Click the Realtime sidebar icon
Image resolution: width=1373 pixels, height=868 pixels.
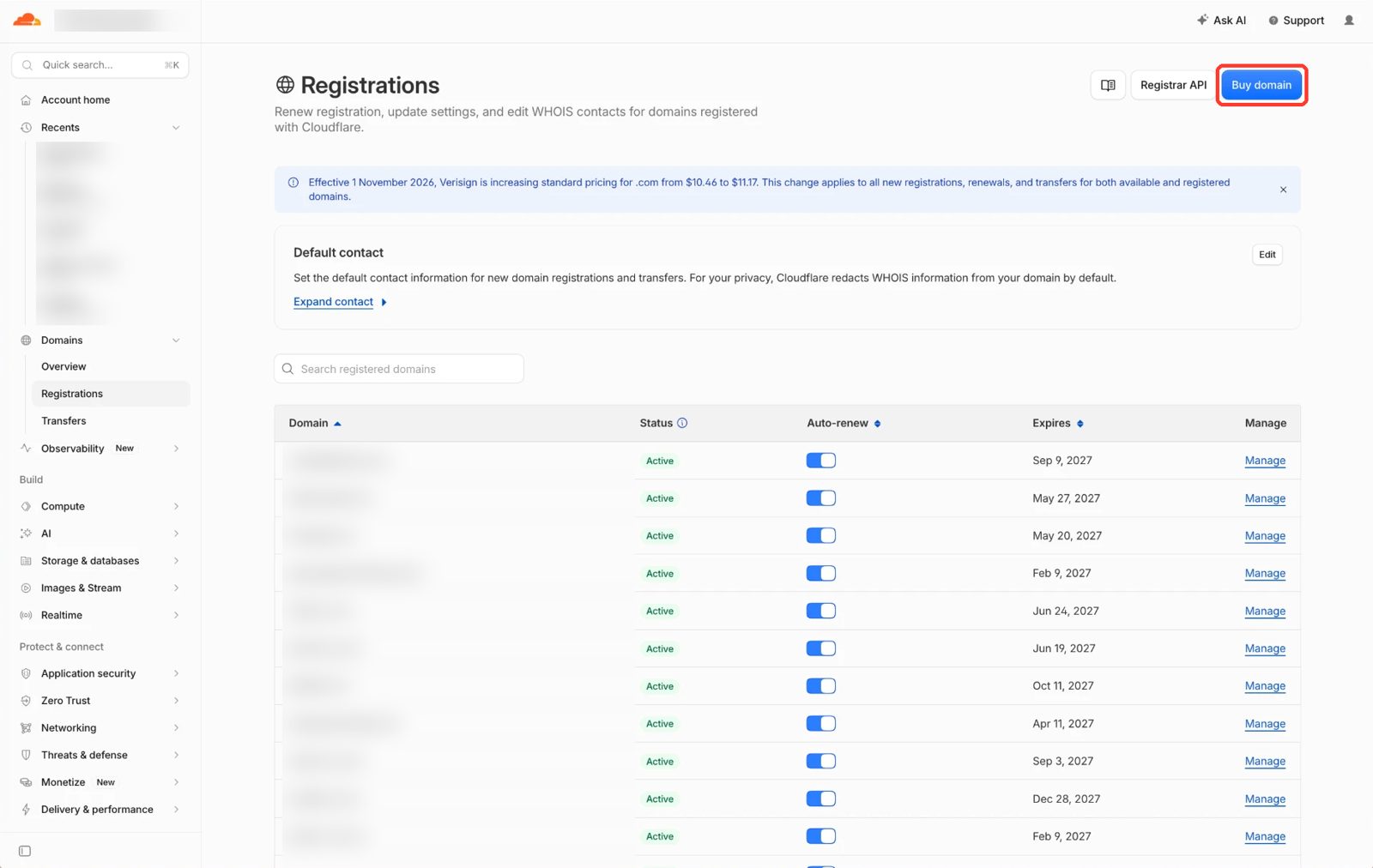click(26, 615)
